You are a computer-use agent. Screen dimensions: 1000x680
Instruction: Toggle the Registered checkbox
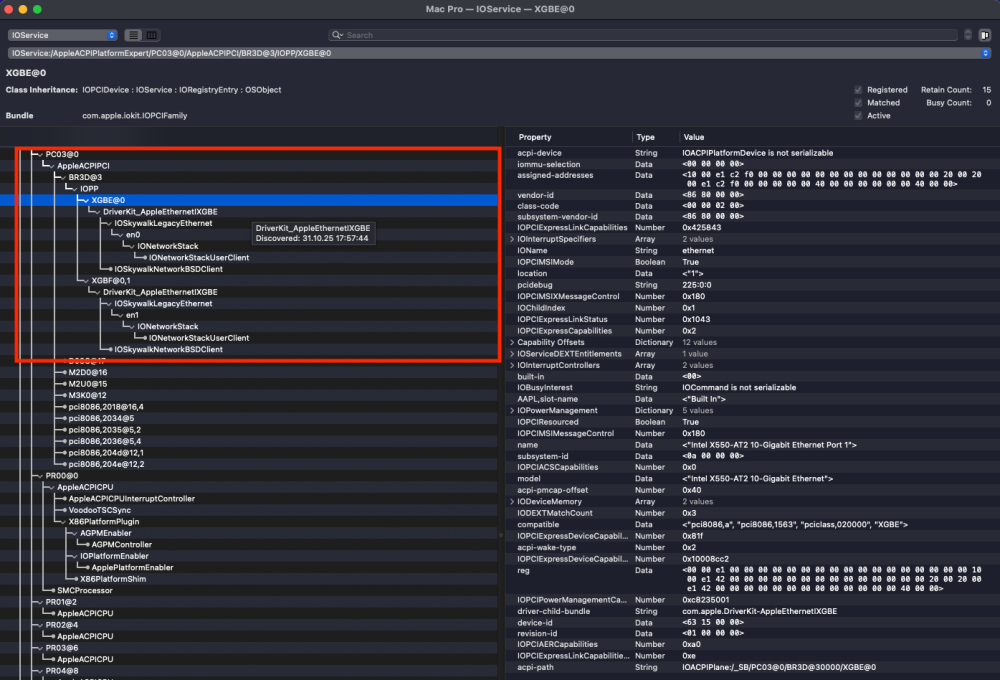[858, 90]
